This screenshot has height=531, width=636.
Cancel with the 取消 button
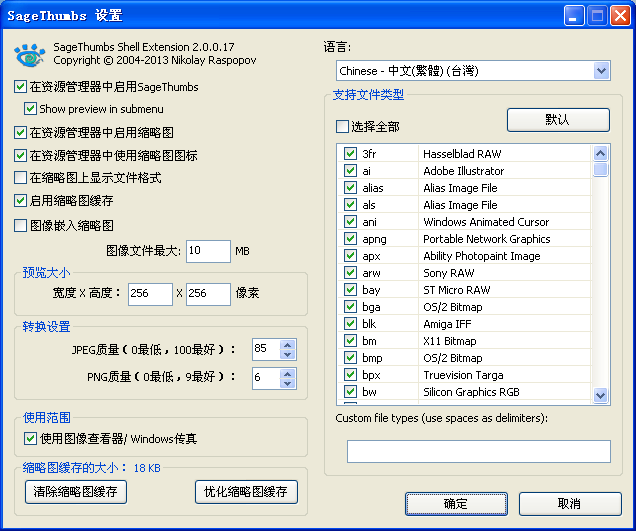[x=570, y=504]
